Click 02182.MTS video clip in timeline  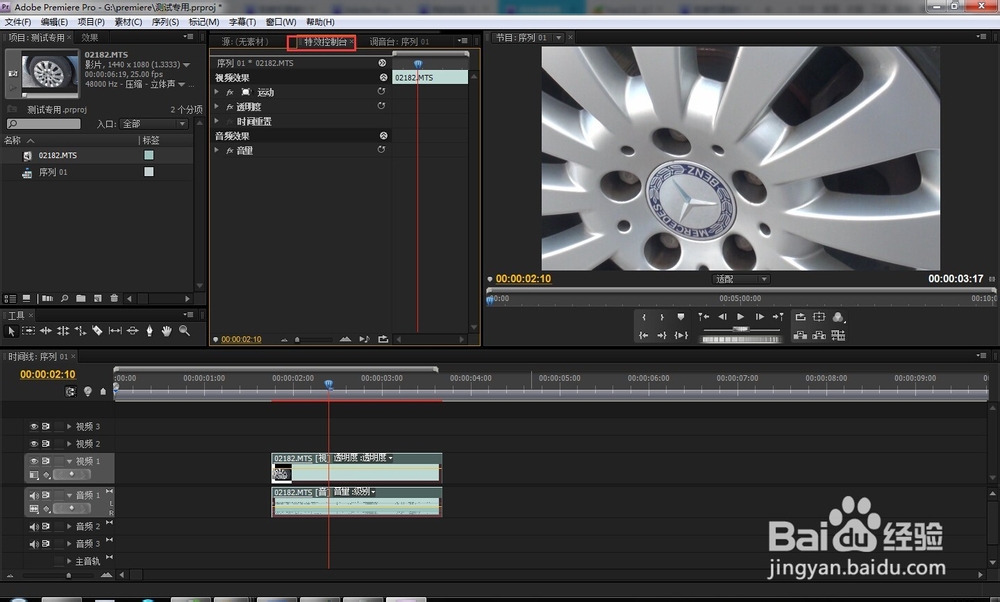(357, 467)
